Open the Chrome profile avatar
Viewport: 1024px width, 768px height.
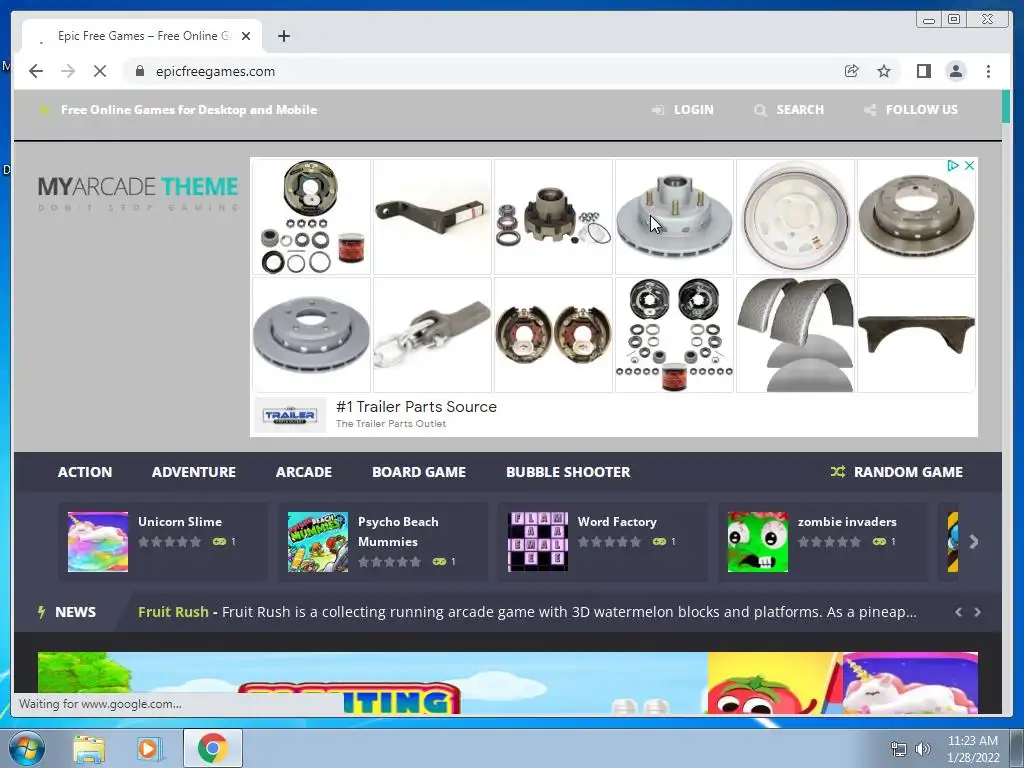955,71
